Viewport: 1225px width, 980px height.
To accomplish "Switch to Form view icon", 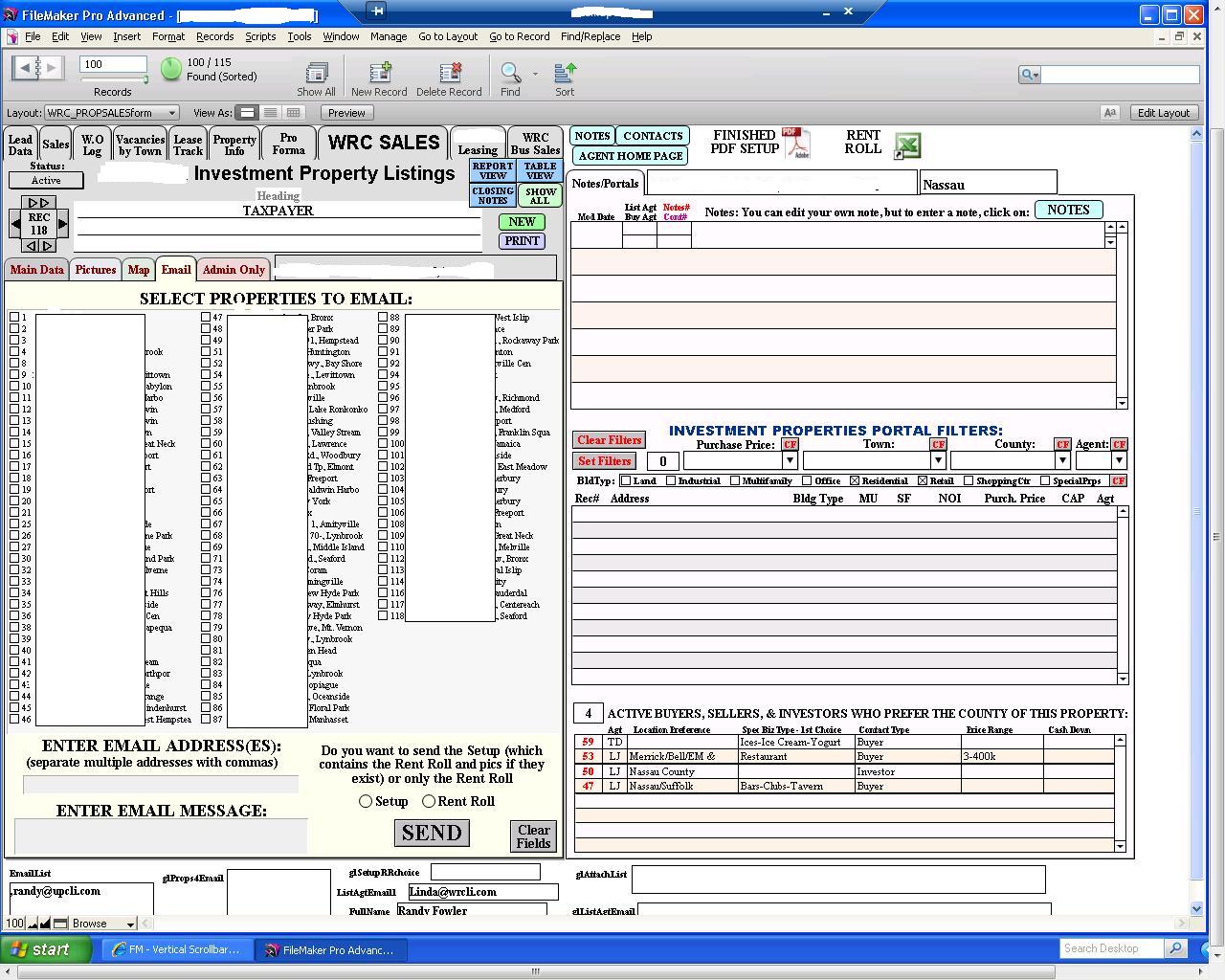I will point(247,113).
